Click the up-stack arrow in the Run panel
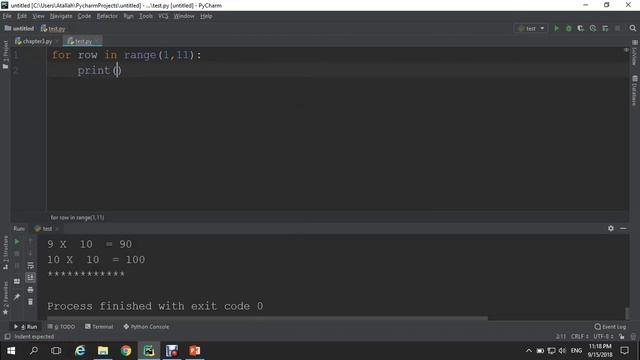This screenshot has width=640, height=360. (30, 242)
